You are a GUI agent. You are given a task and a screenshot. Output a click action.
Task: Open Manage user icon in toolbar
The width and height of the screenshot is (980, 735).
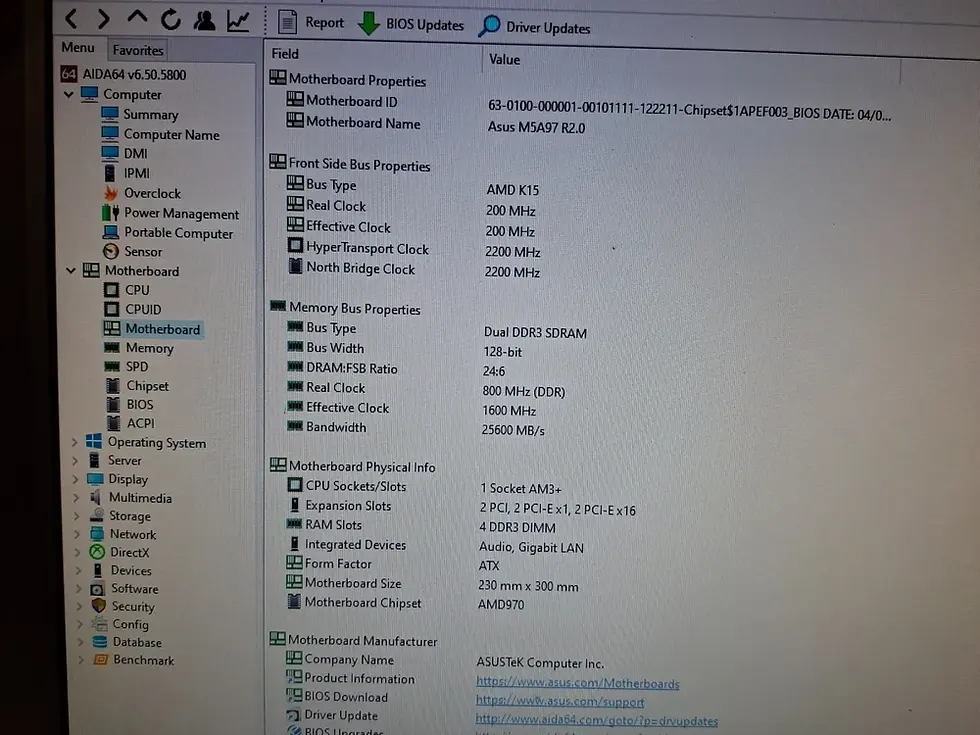[204, 20]
